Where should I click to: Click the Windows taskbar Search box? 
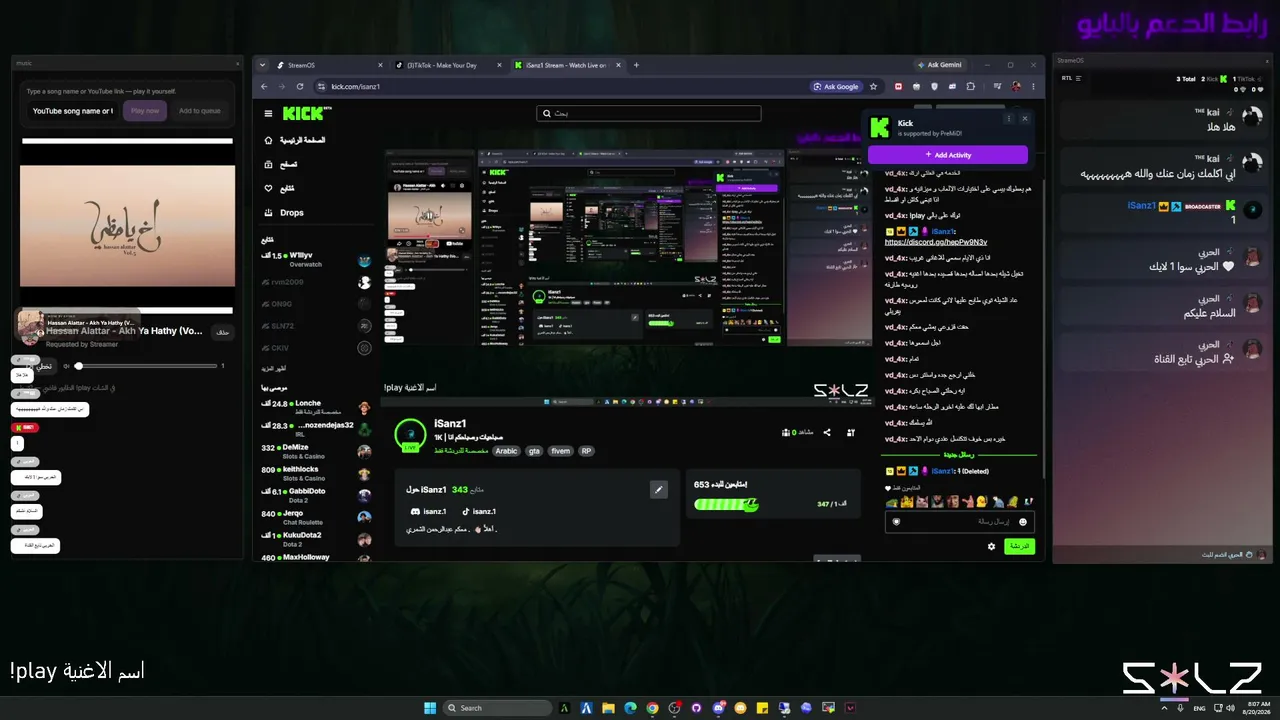pos(497,708)
